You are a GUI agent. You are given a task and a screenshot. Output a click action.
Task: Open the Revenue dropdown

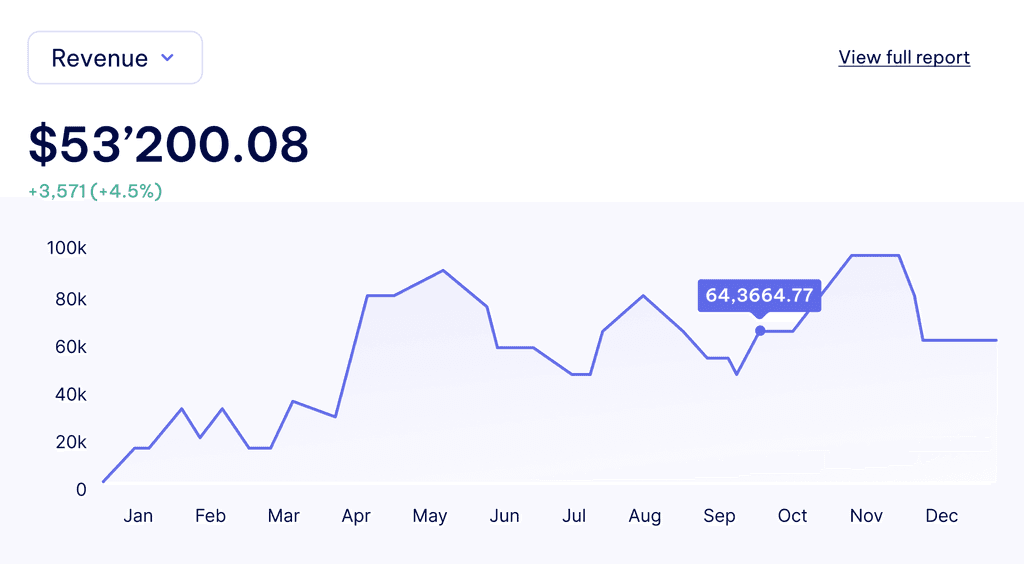115,57
